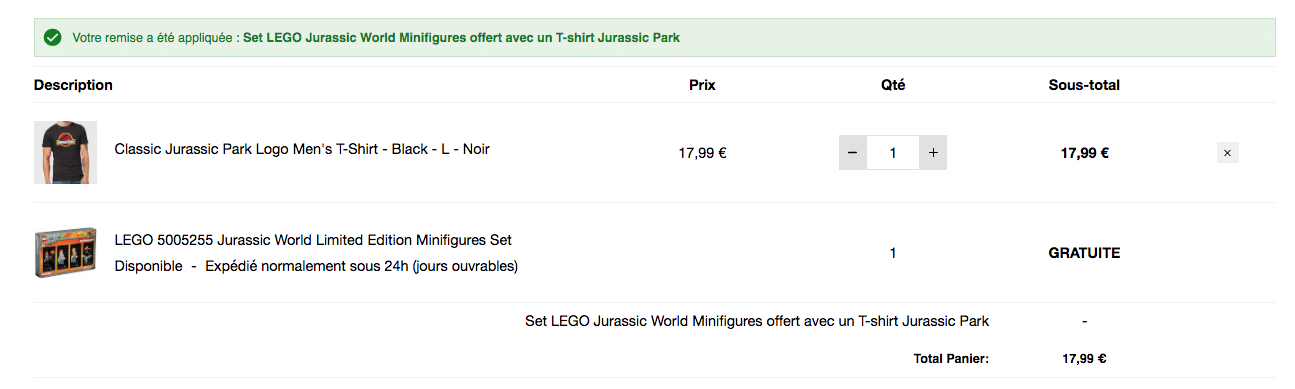The width and height of the screenshot is (1295, 389).
Task: Open the Jurassic Park T-shirt thumbnail
Action: pyautogui.click(x=65, y=152)
